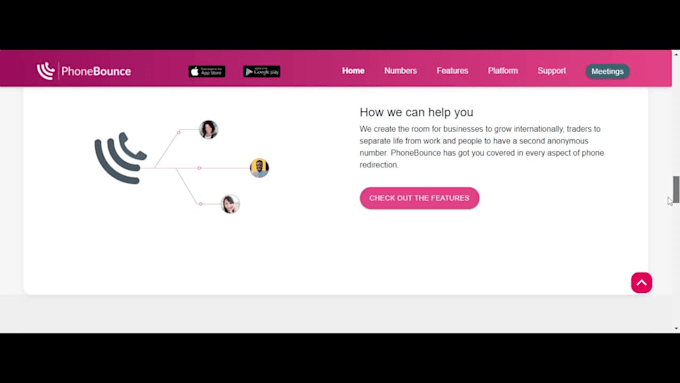This screenshot has height=383, width=680.
Task: Click the scrollbar up arrow
Action: point(676,54)
